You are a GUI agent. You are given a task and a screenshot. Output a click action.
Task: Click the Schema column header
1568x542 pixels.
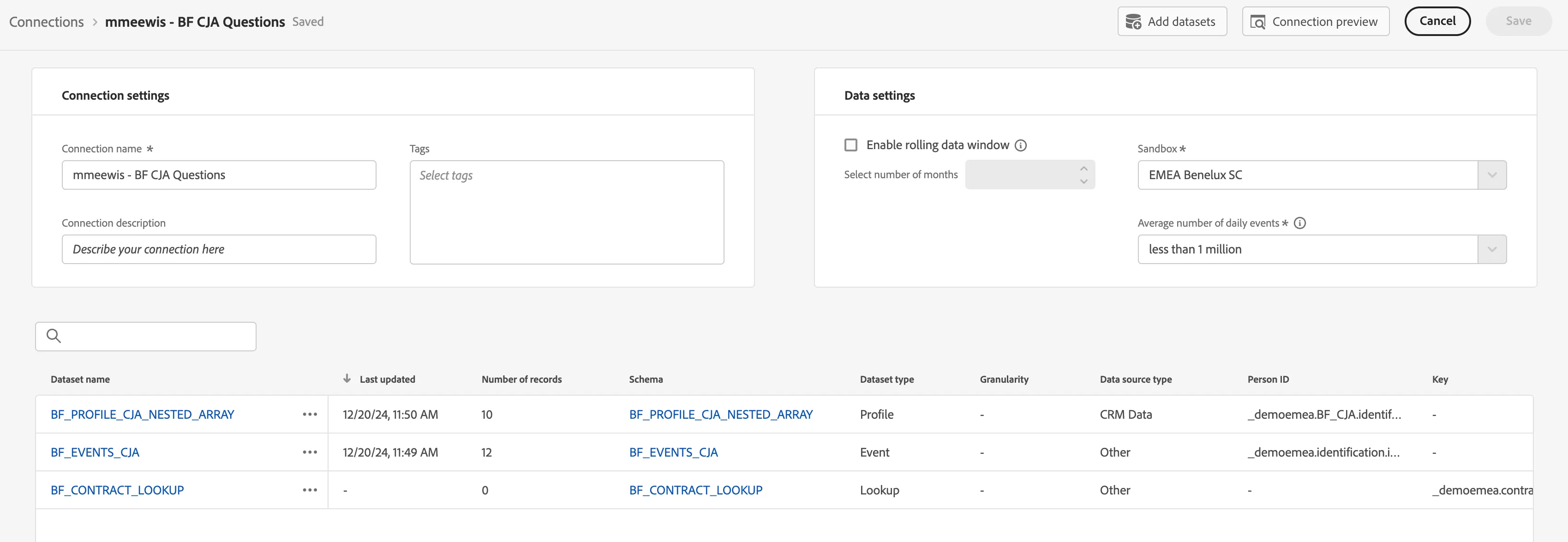click(646, 379)
